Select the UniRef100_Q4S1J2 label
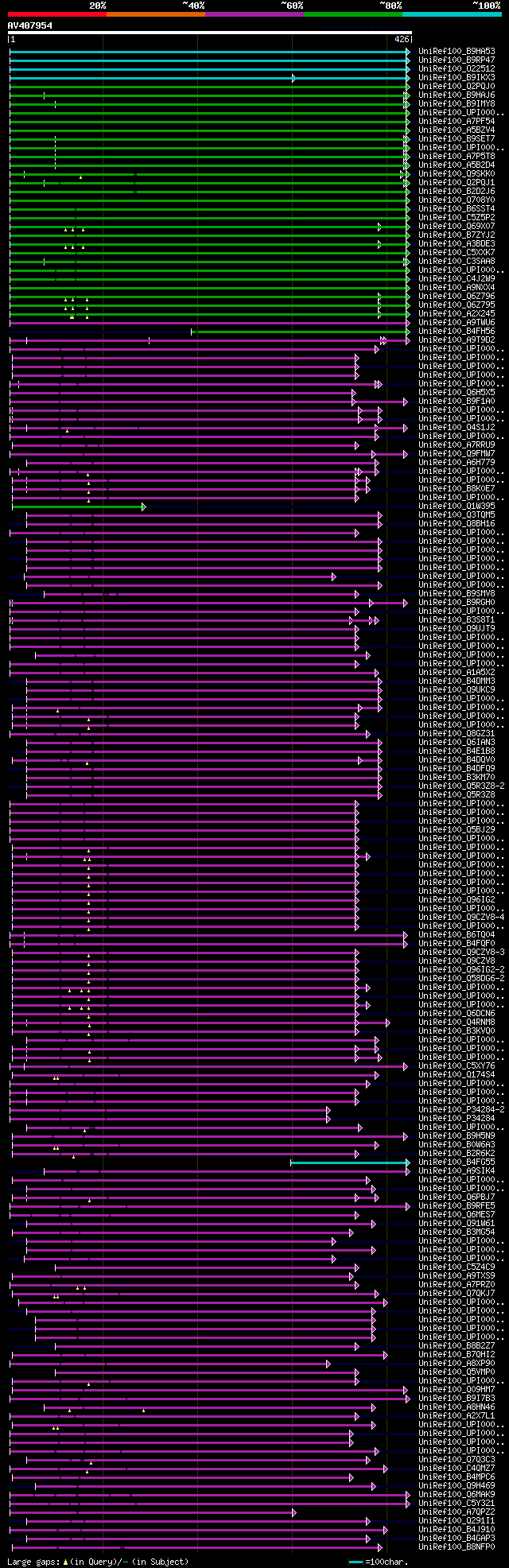Screen dimensions: 509x1568 [457, 428]
